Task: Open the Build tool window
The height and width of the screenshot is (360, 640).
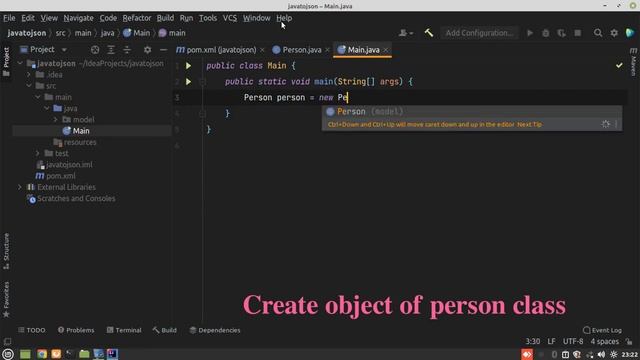Action: click(164, 330)
